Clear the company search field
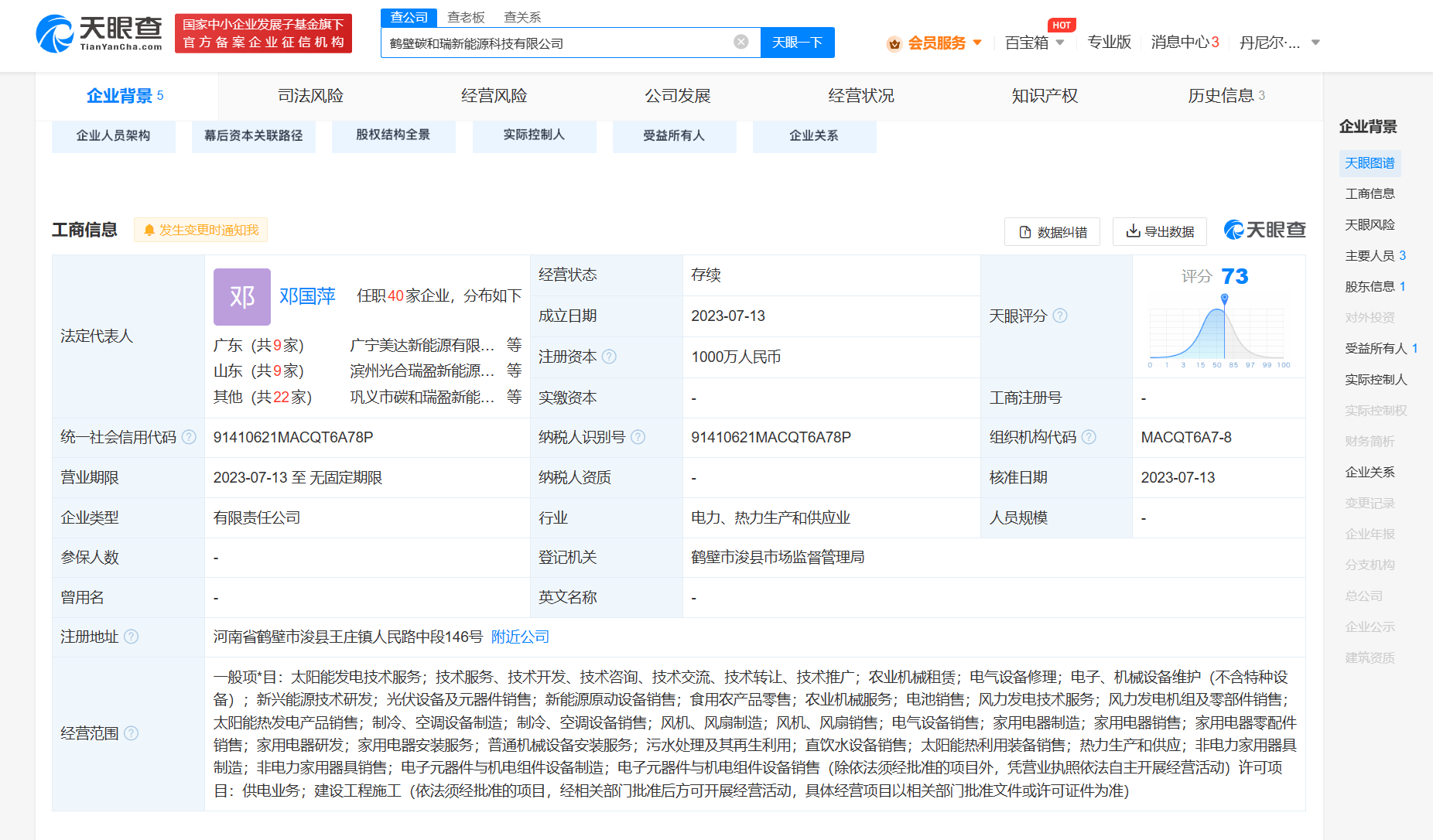Image resolution: width=1433 pixels, height=840 pixels. [x=741, y=42]
